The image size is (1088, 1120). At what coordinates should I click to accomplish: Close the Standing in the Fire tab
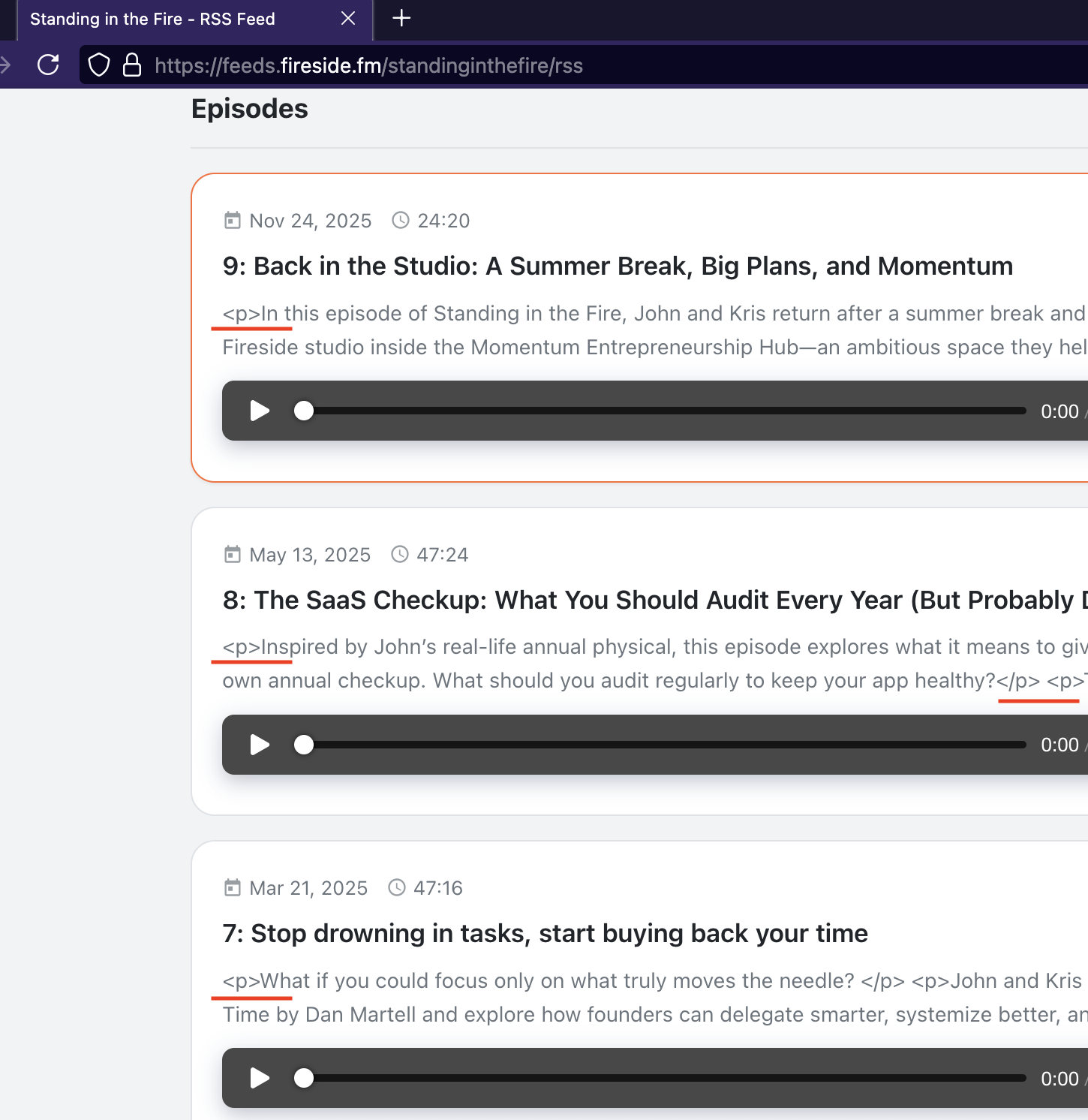(x=348, y=18)
